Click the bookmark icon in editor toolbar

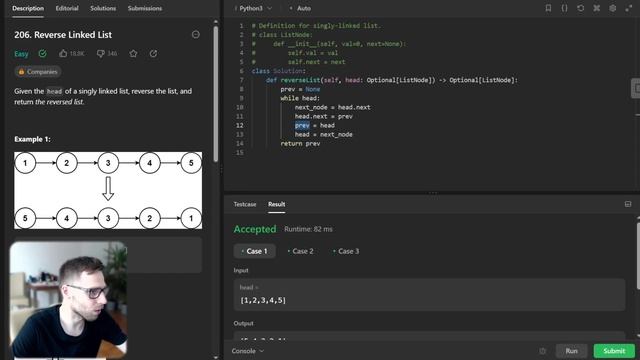point(548,8)
